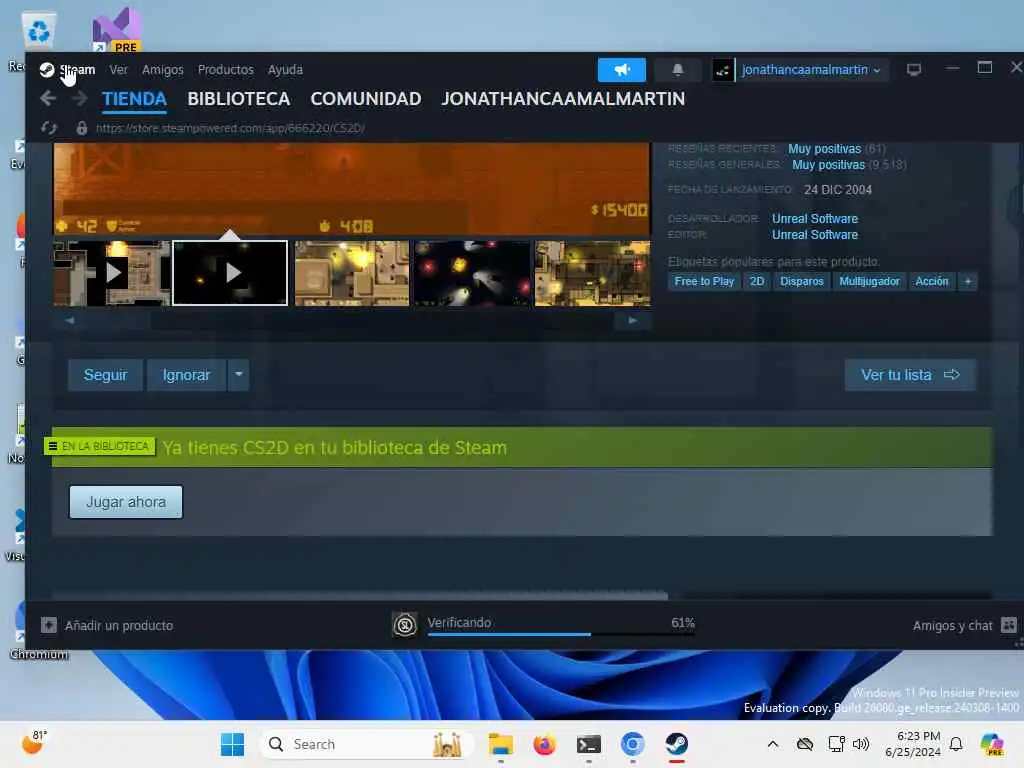
Task: Click the Windows taskbar Search box
Action: [366, 744]
